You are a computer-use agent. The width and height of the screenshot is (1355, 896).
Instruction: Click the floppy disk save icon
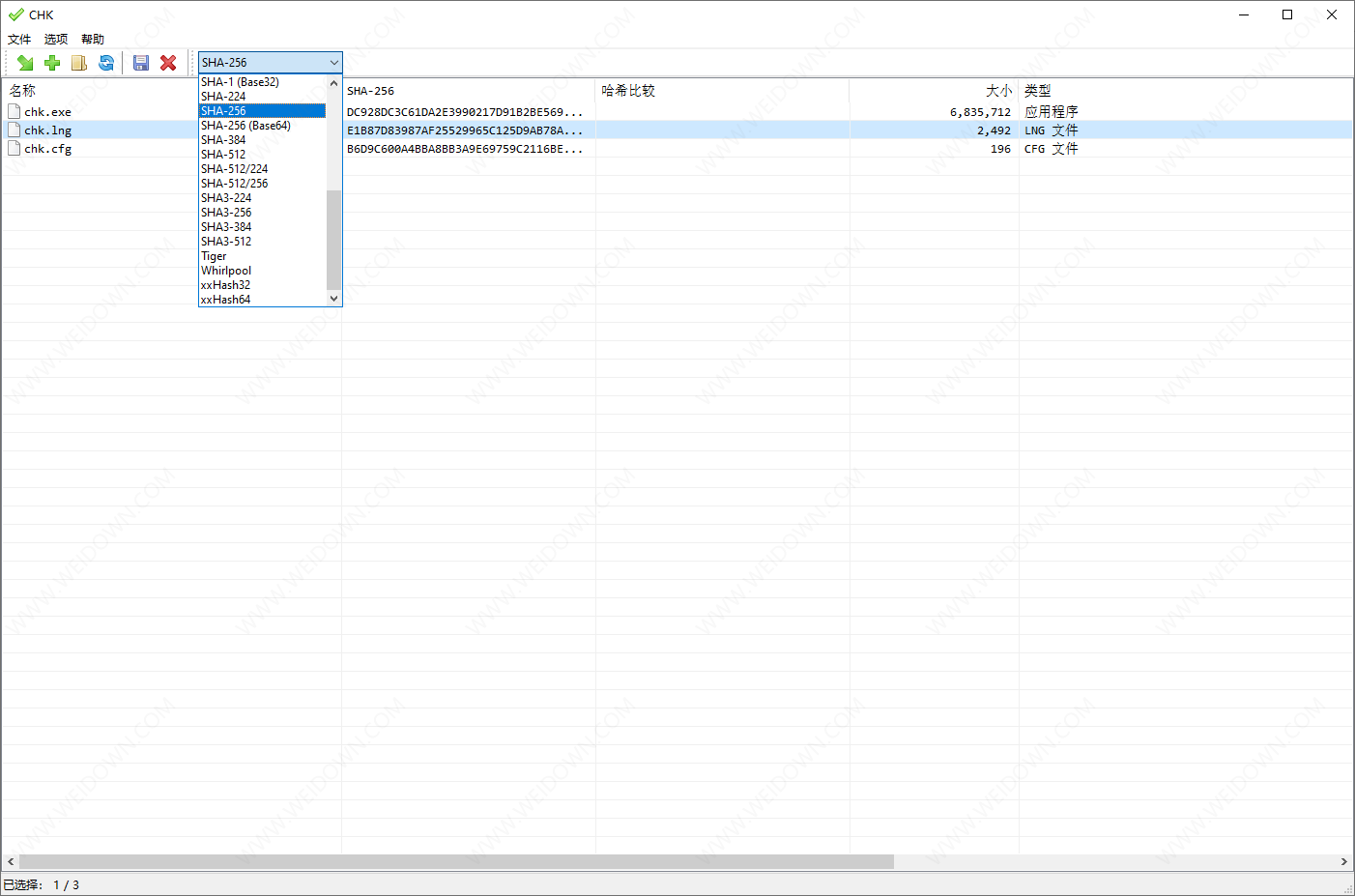tap(141, 63)
